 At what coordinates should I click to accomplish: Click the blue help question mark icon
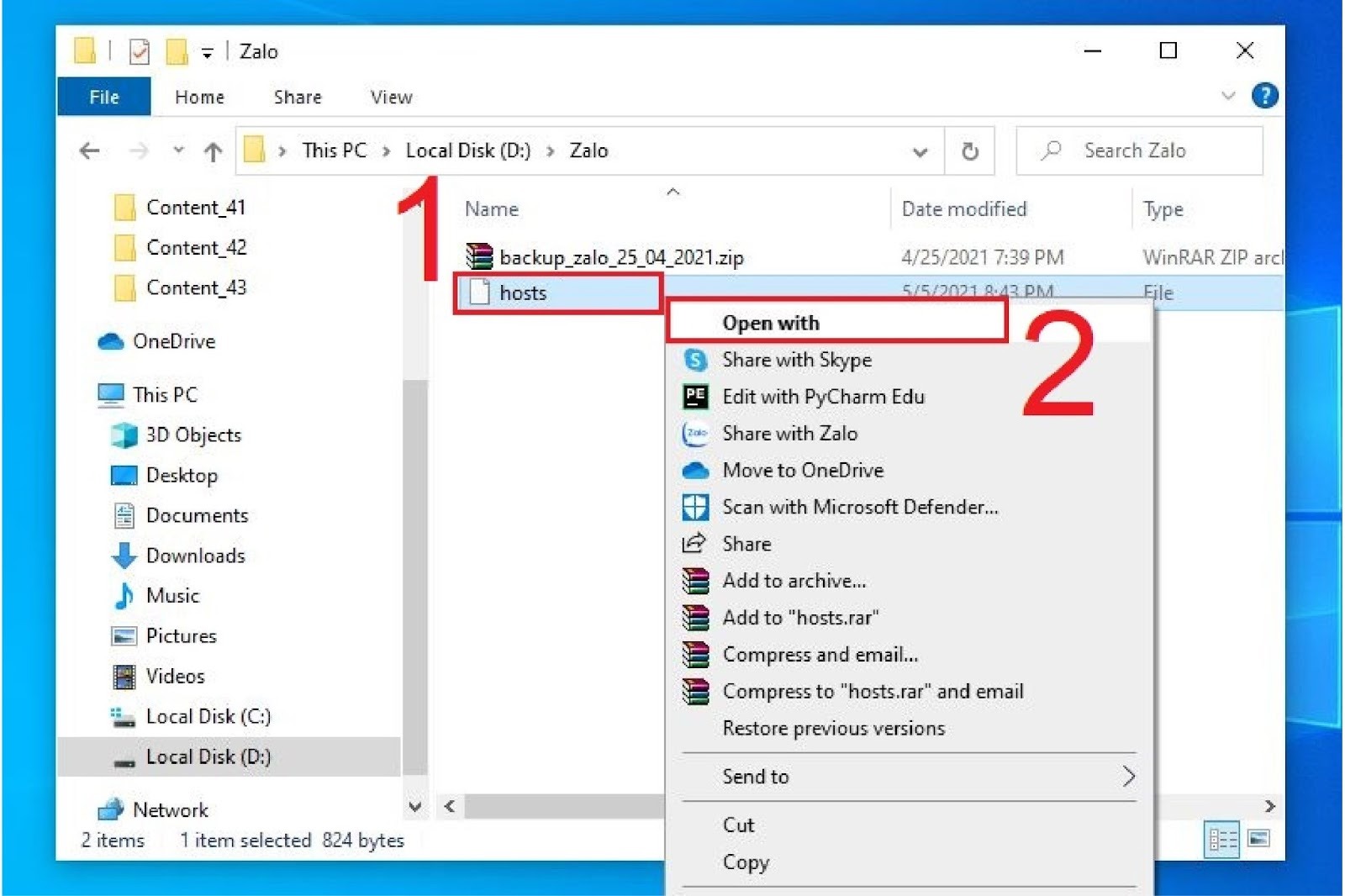pyautogui.click(x=1264, y=96)
